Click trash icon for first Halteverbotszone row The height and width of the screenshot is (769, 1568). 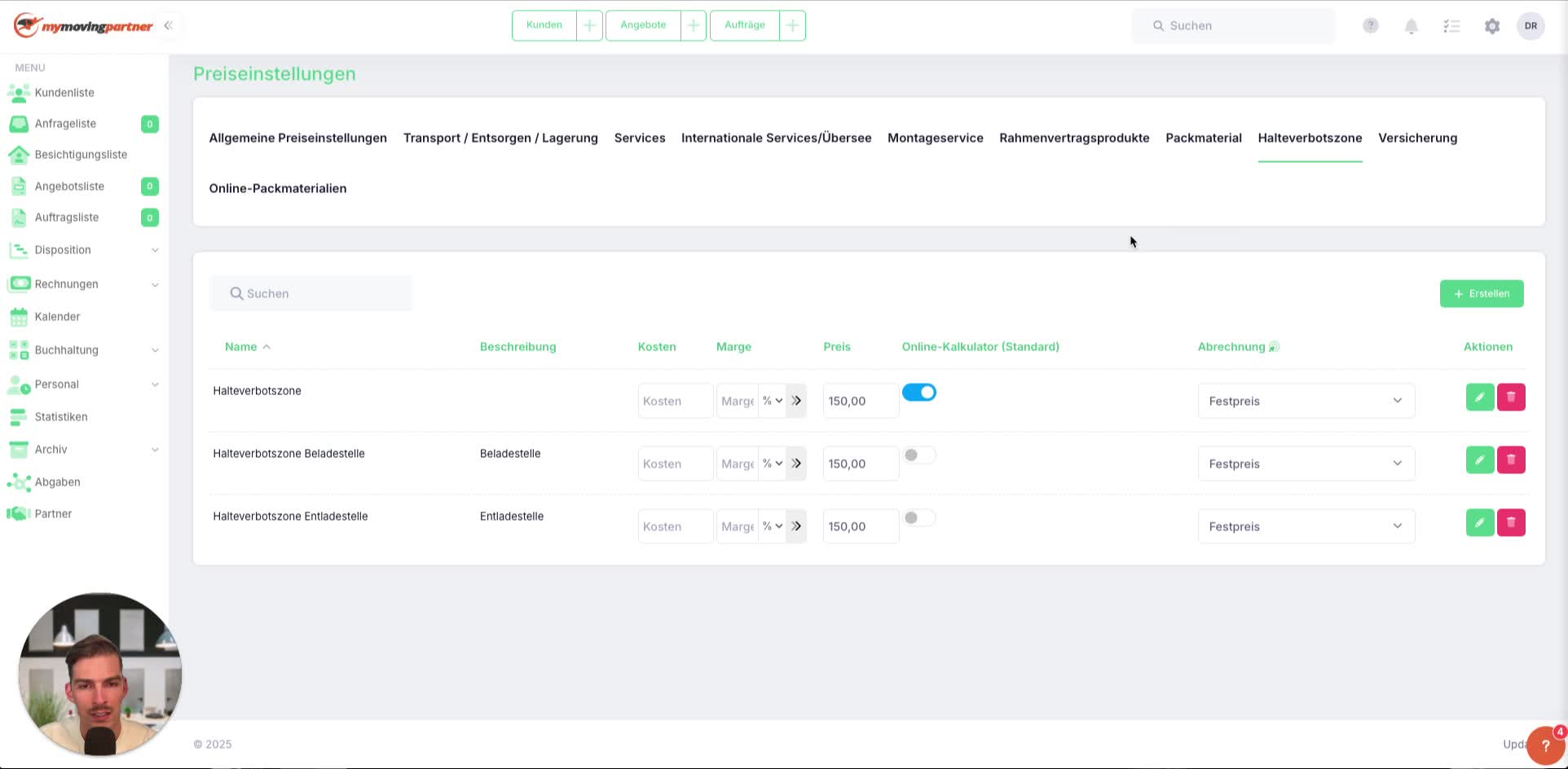pos(1511,397)
